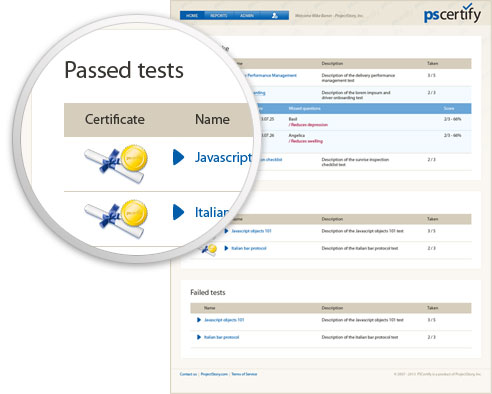Click the Failed tests 'Name' column header
Viewport: 492px width, 394px height.
[x=209, y=308]
